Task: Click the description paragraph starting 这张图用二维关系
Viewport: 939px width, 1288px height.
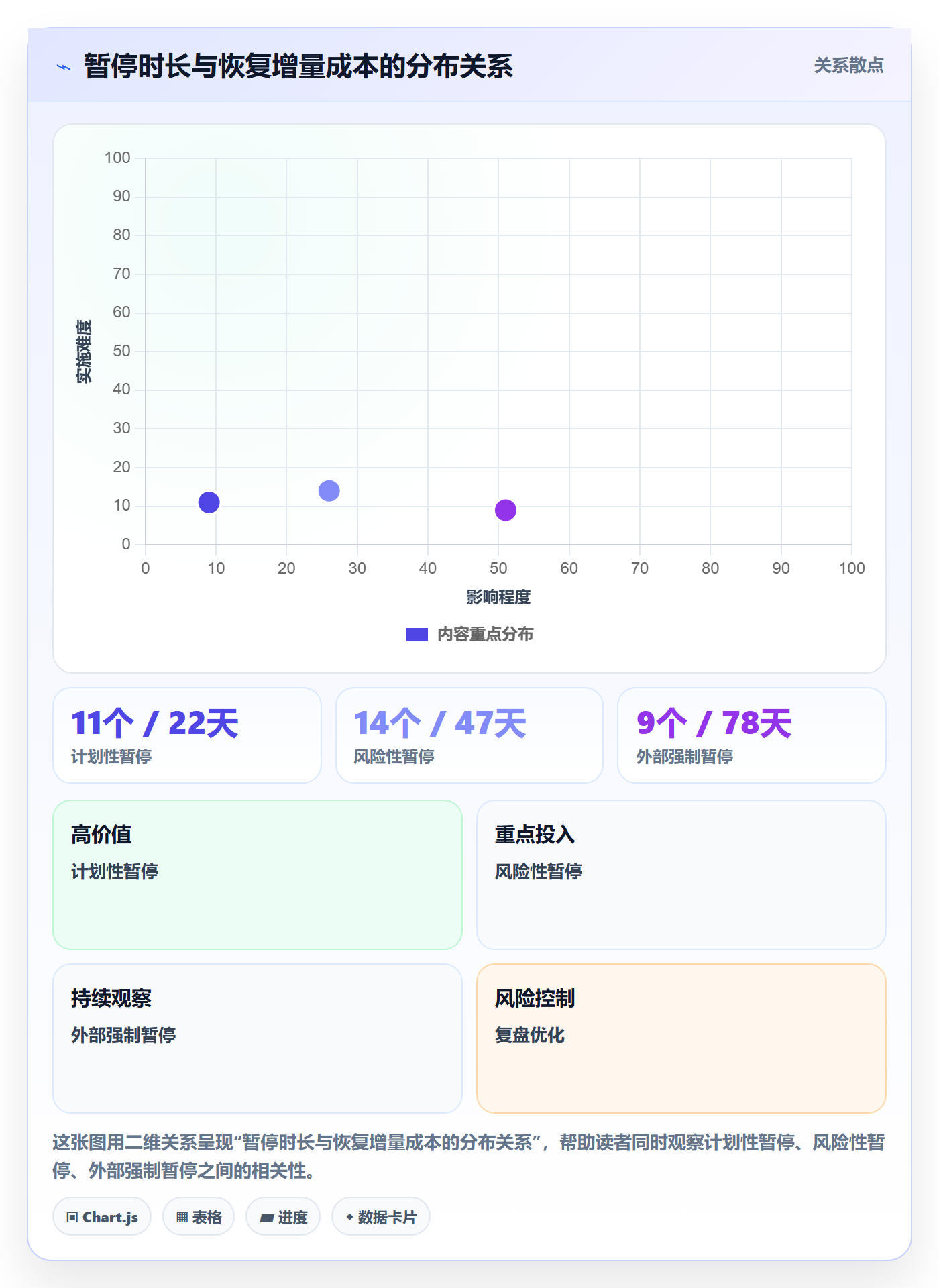Action: 469,1157
